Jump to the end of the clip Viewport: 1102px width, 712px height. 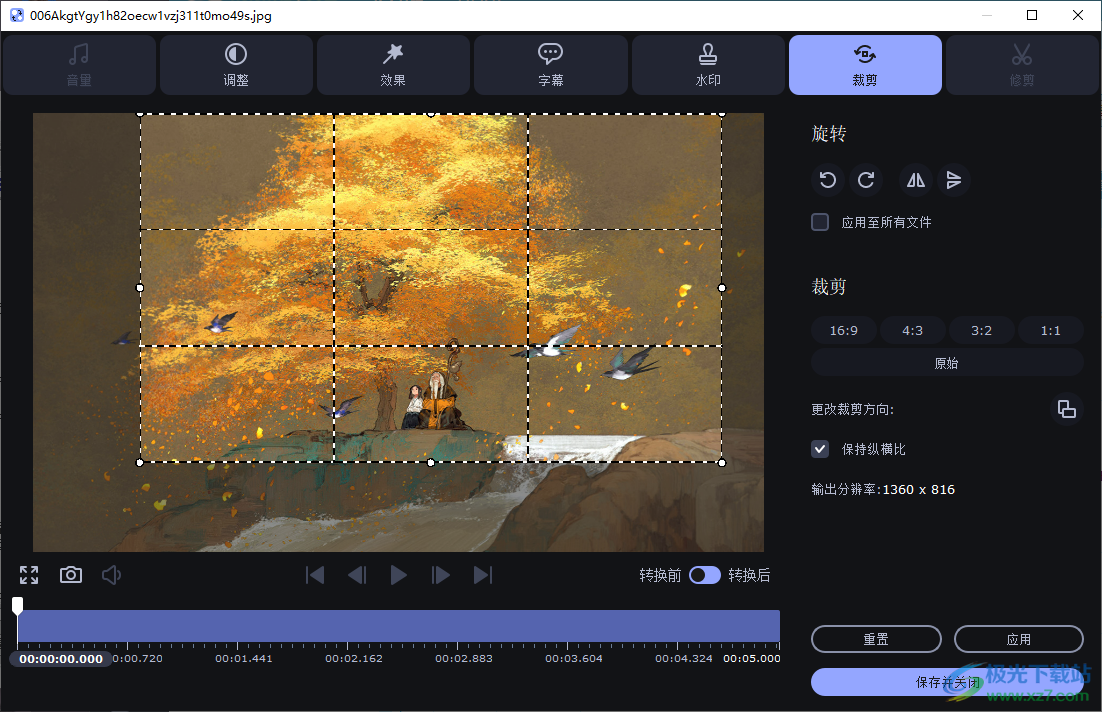483,575
